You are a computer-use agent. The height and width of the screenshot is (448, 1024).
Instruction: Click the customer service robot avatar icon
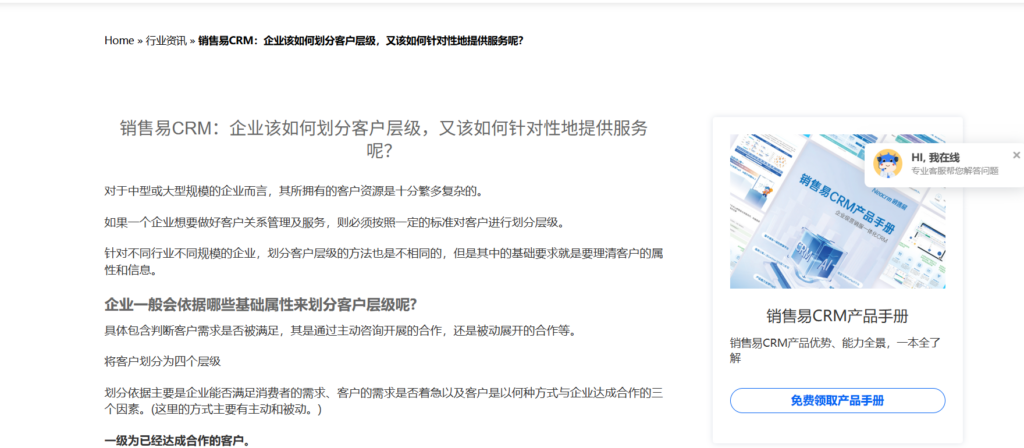pos(888,163)
